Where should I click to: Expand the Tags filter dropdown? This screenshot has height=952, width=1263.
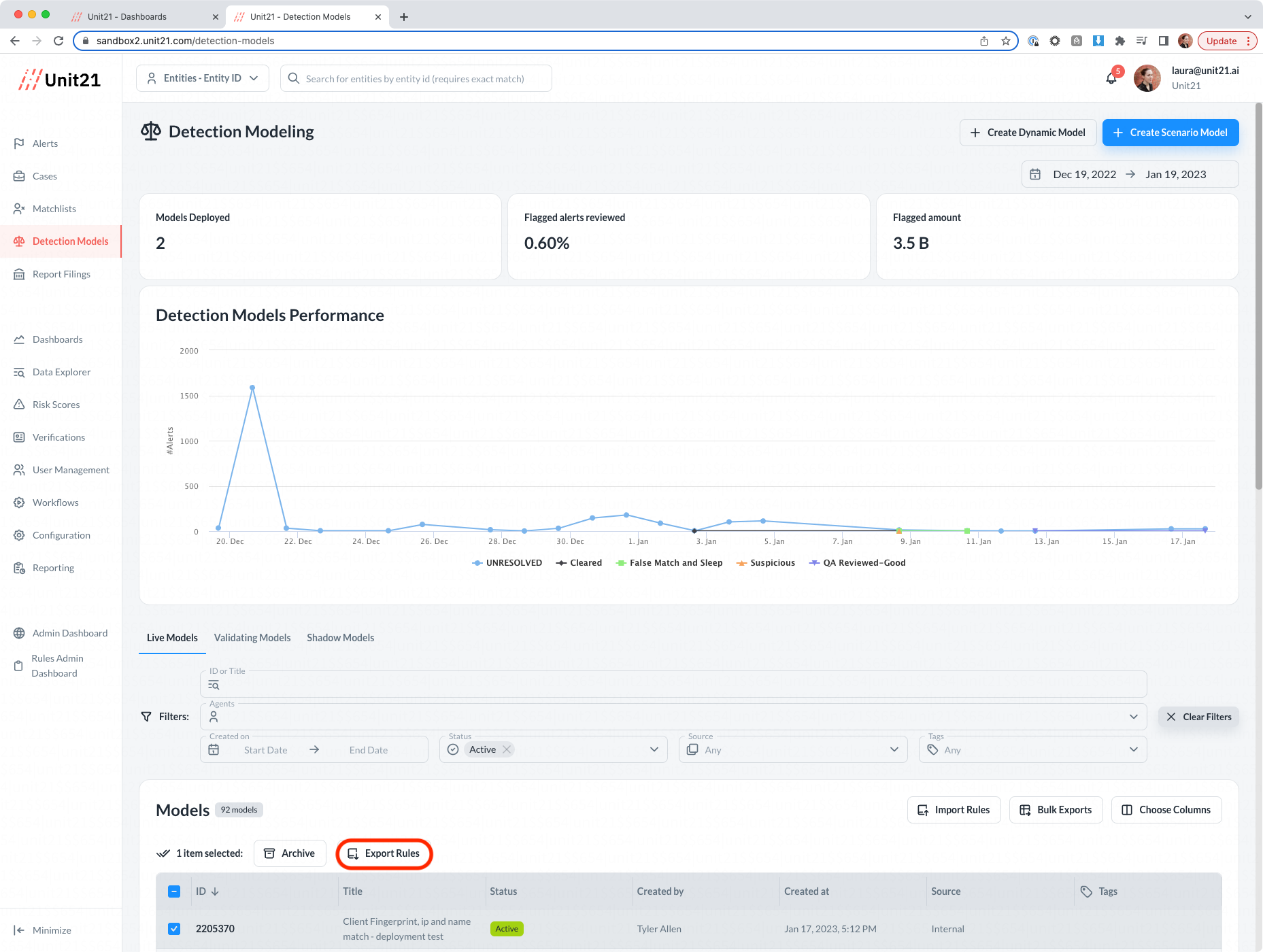1134,749
